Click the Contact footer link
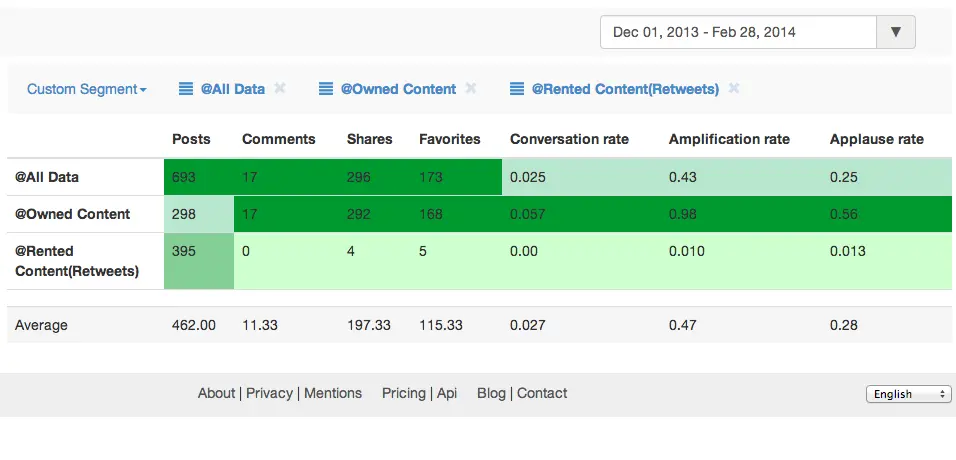This screenshot has height=460, width=956. tap(542, 393)
